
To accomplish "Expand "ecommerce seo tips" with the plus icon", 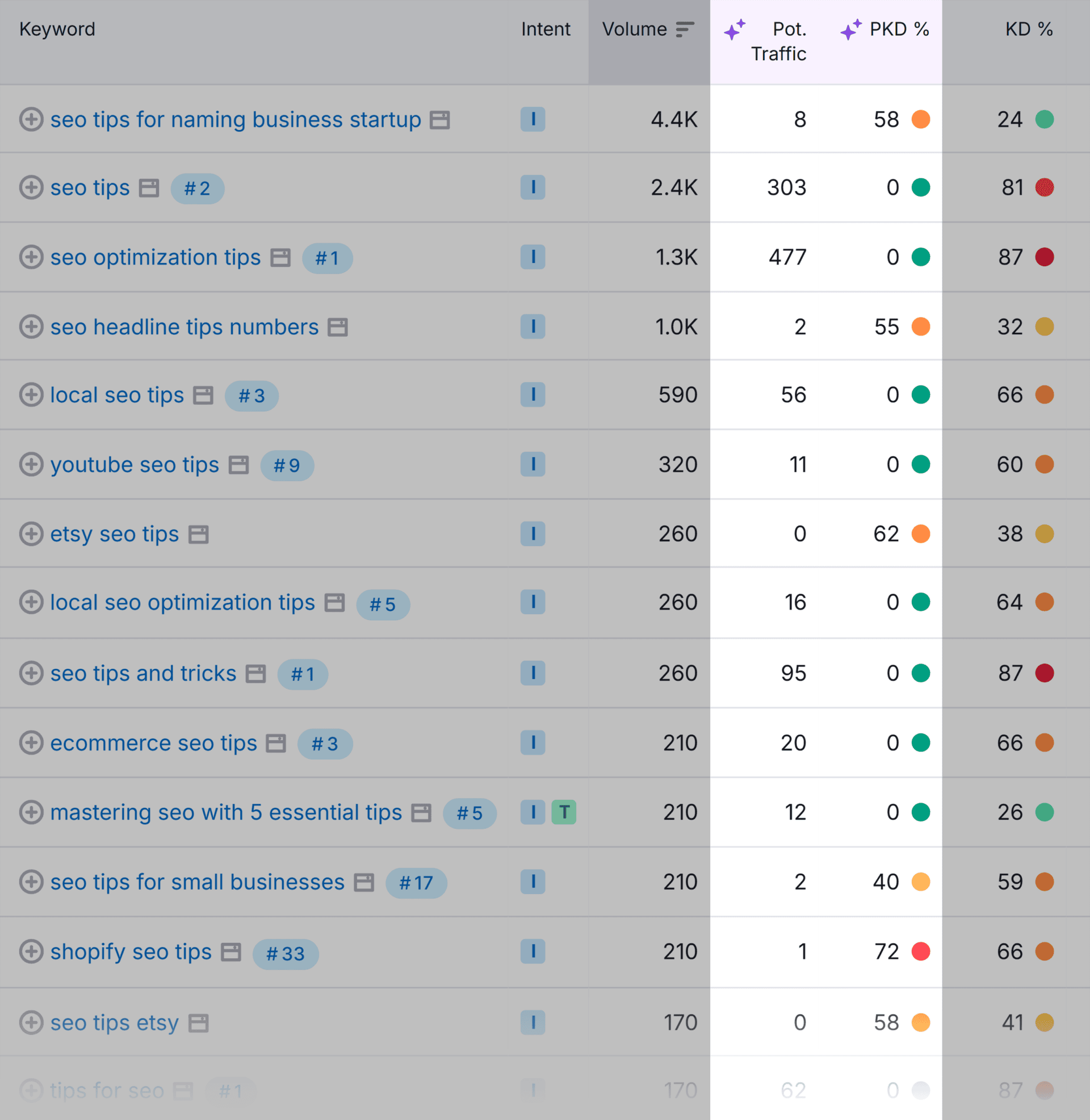I will pyautogui.click(x=31, y=743).
